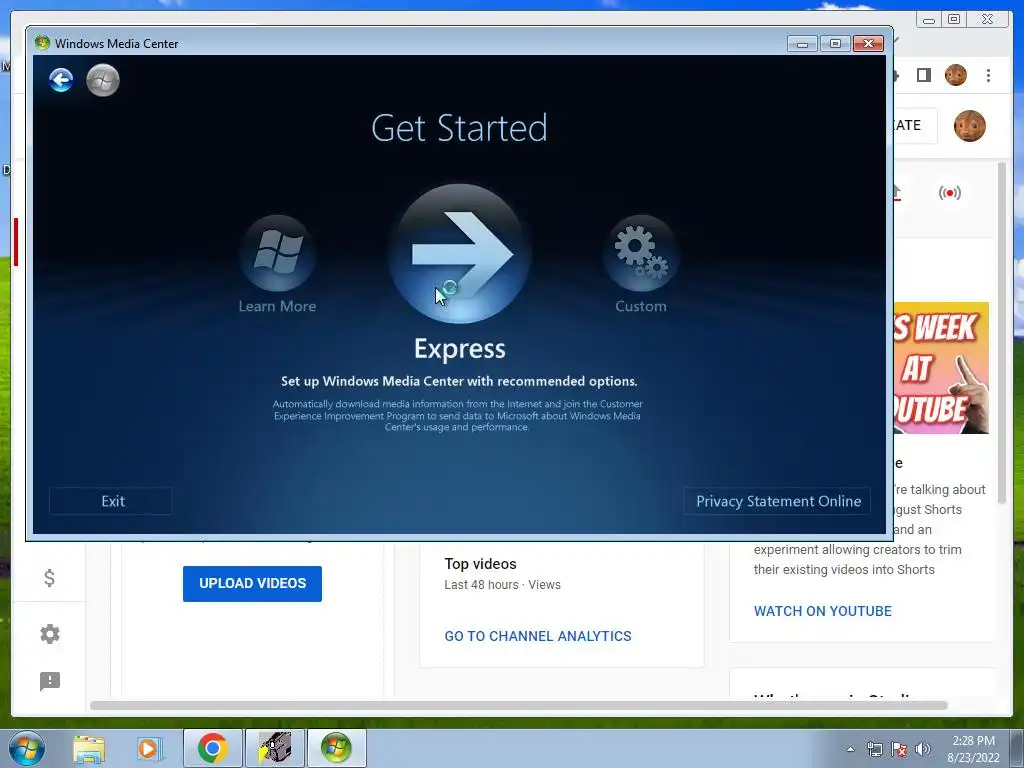Open the clock showing 2:28 PM
The image size is (1024, 768).
tap(973, 749)
